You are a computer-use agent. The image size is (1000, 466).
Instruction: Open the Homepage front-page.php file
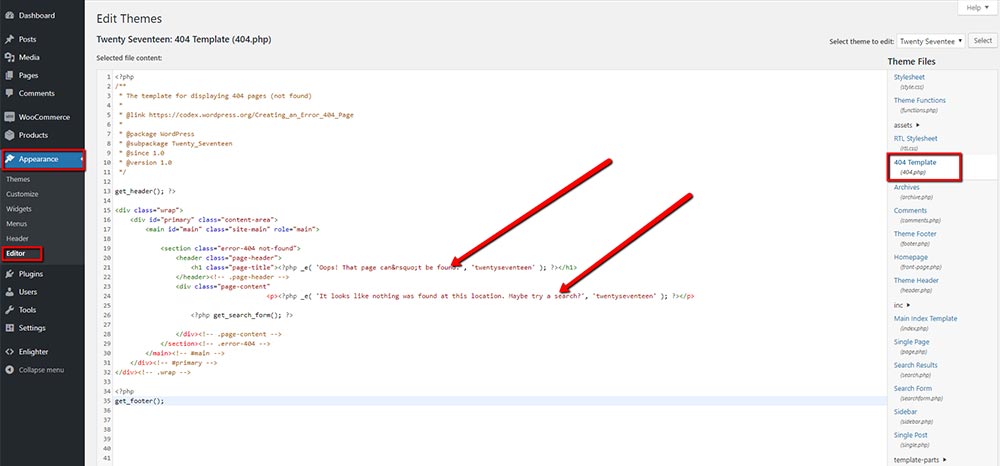911,258
